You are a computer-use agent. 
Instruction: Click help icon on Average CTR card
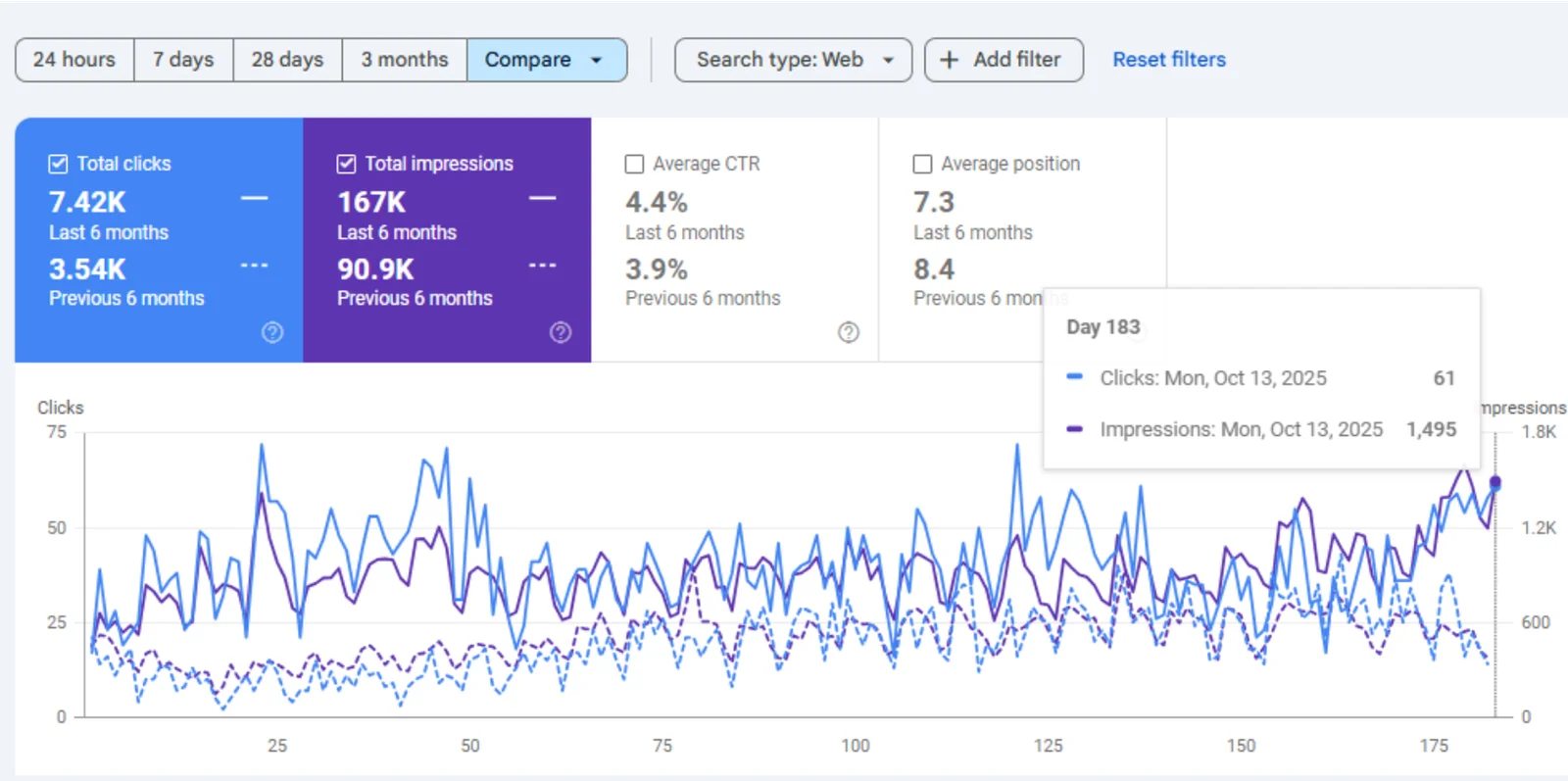(x=849, y=332)
